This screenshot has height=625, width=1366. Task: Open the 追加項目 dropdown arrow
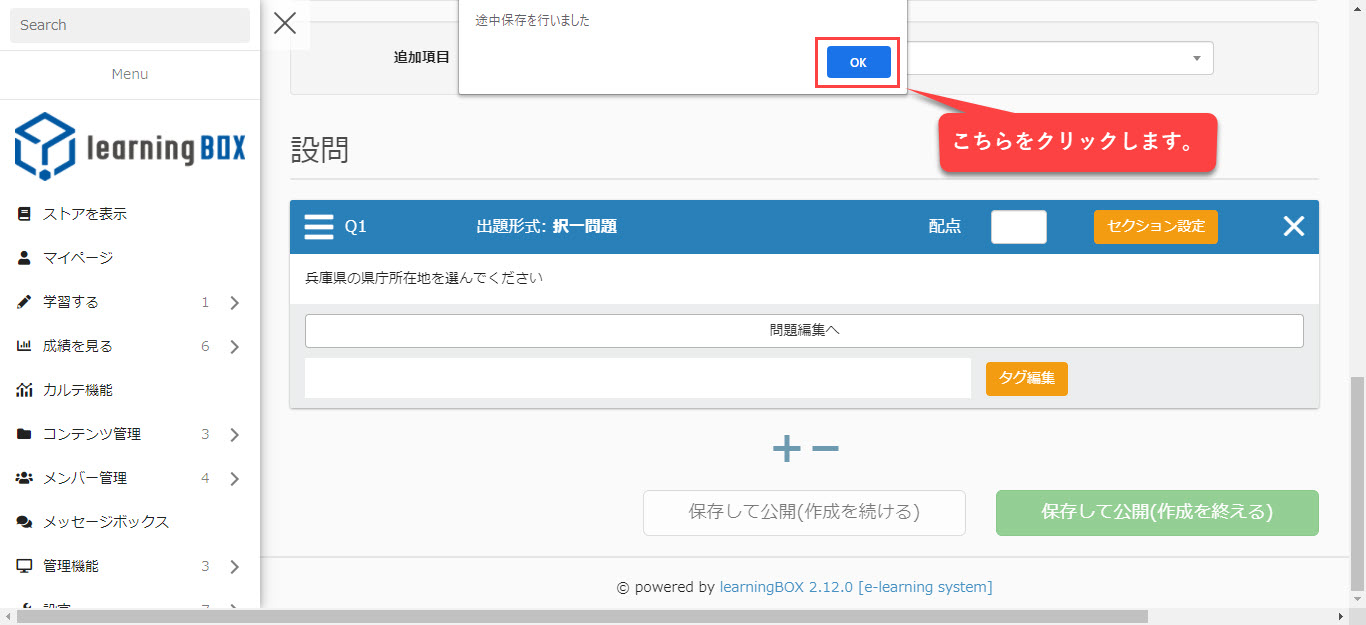1196,59
